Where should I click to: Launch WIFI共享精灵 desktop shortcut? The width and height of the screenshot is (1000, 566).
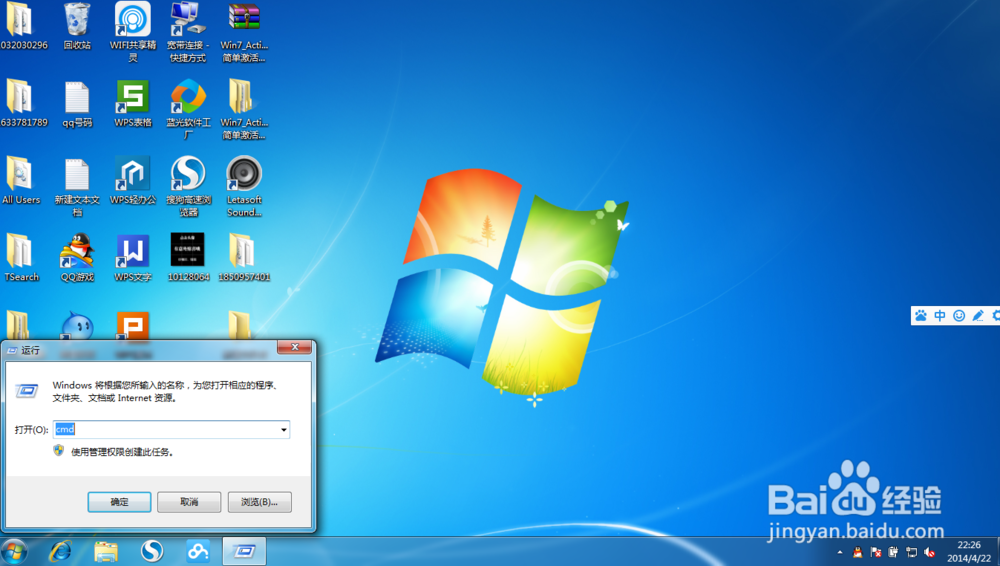click(133, 31)
